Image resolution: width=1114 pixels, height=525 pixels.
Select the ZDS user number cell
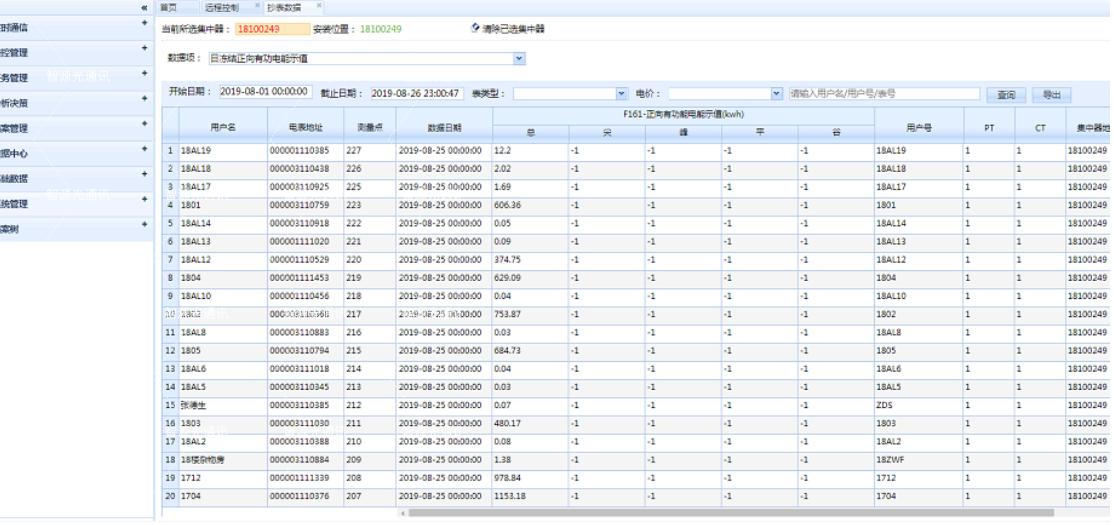point(919,405)
